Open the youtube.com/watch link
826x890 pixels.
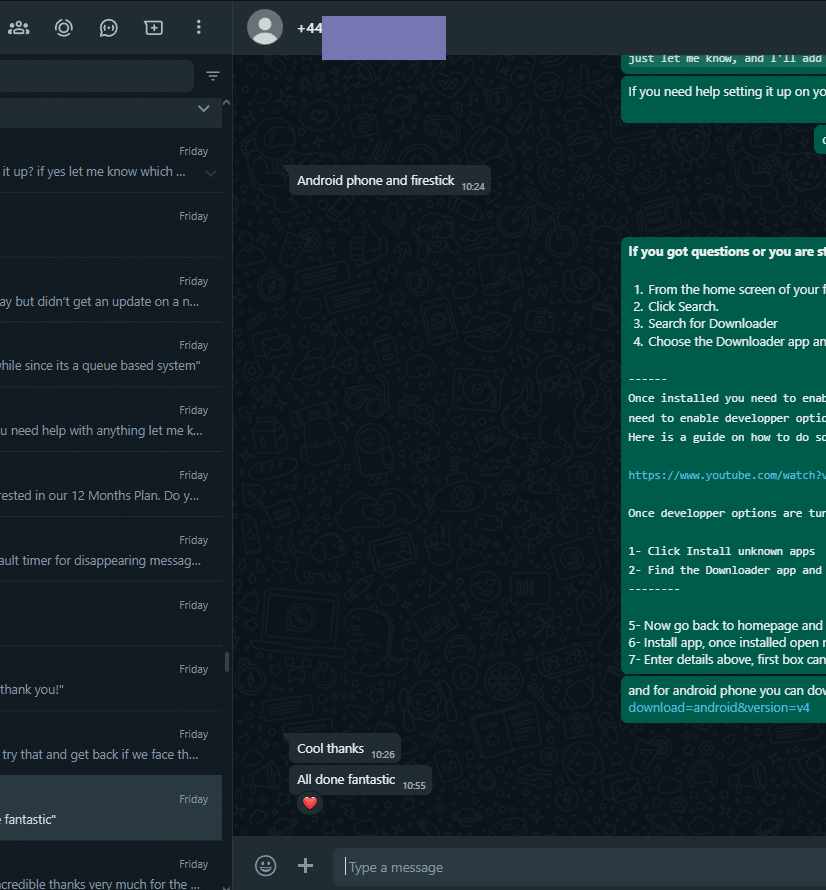tap(727, 475)
